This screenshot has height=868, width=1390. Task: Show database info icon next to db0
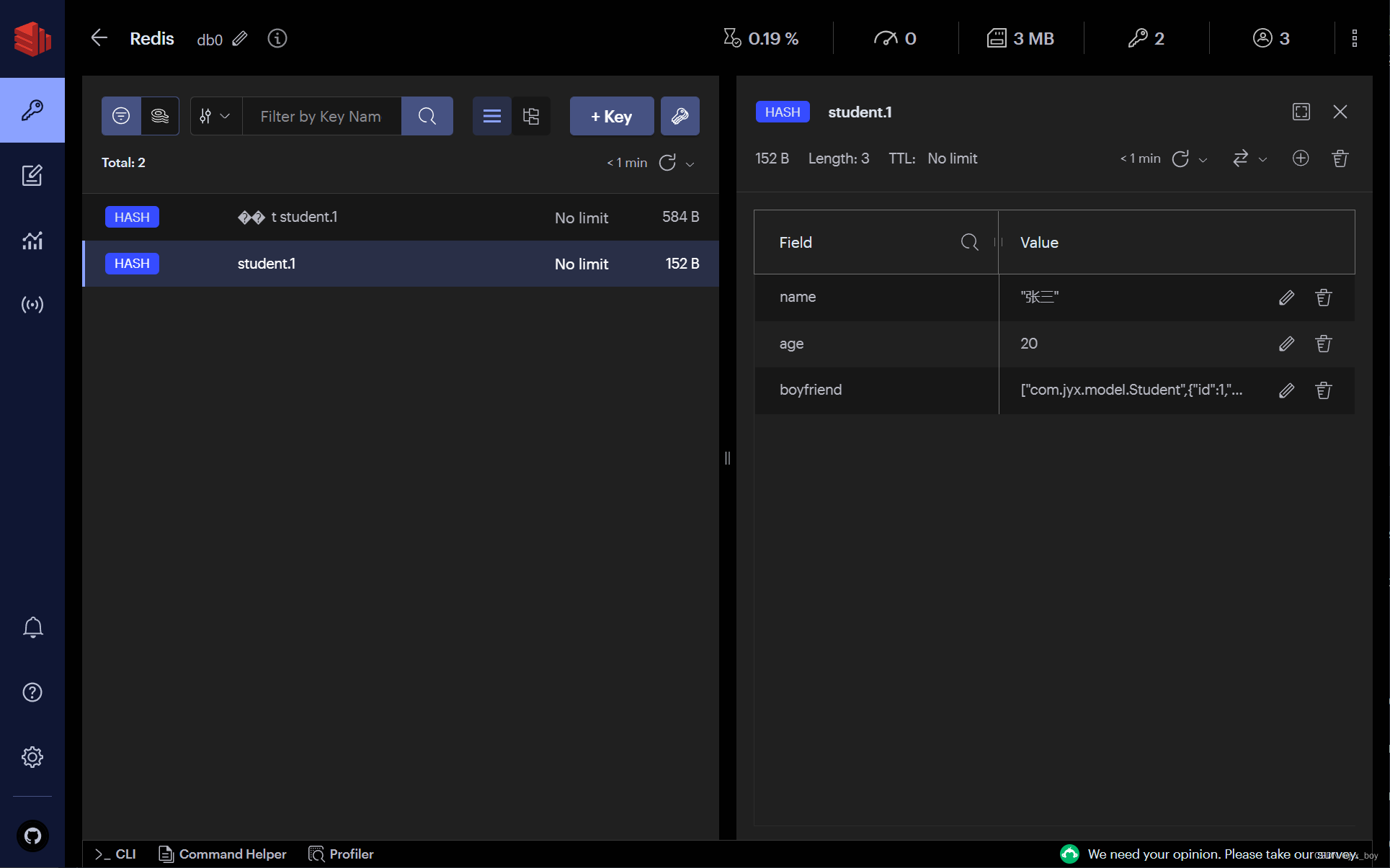coord(277,38)
